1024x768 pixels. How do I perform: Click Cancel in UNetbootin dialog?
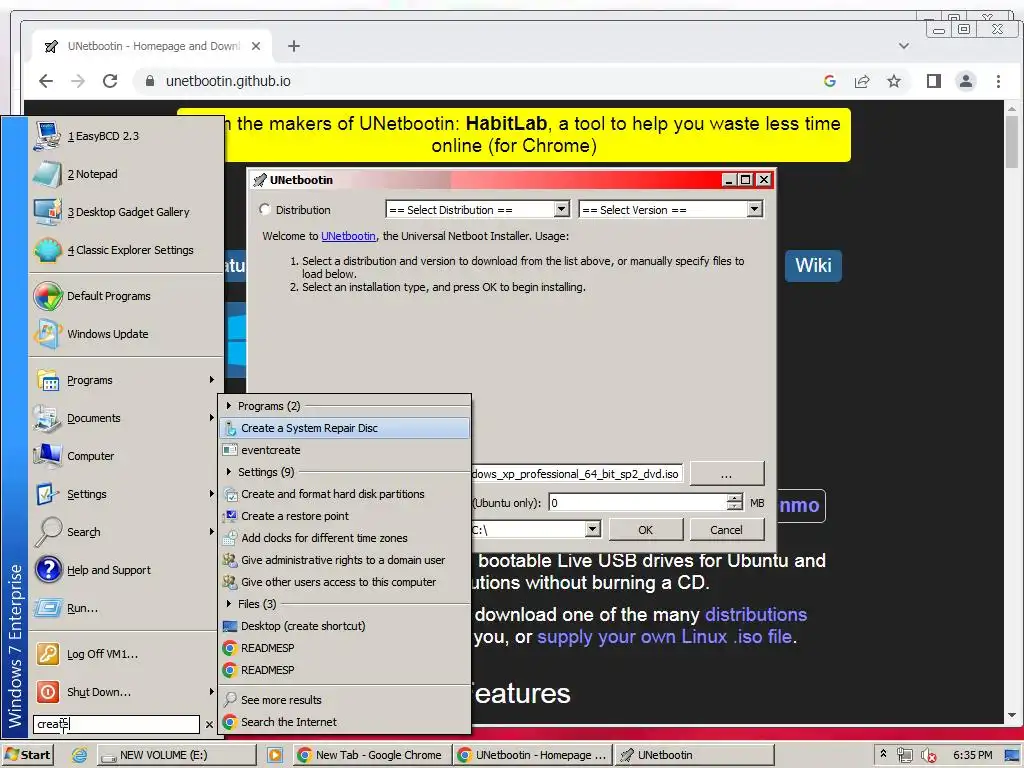726,530
